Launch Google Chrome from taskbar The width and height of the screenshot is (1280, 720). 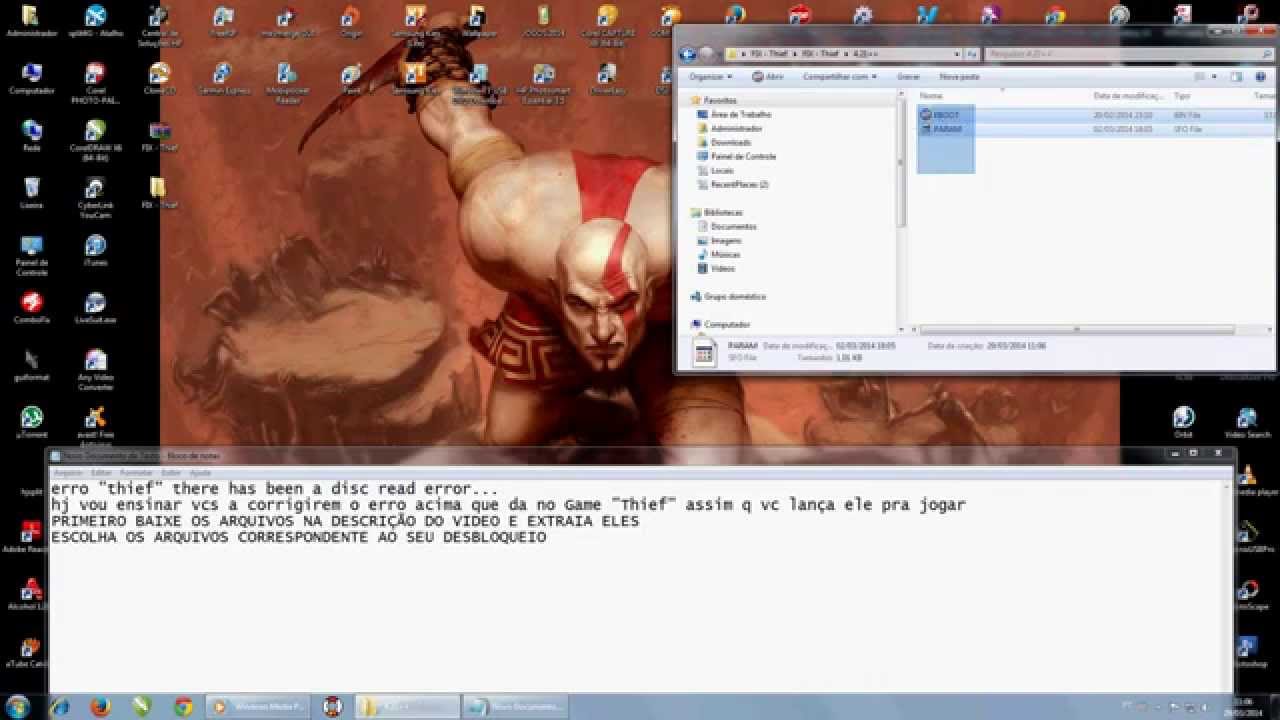point(183,707)
